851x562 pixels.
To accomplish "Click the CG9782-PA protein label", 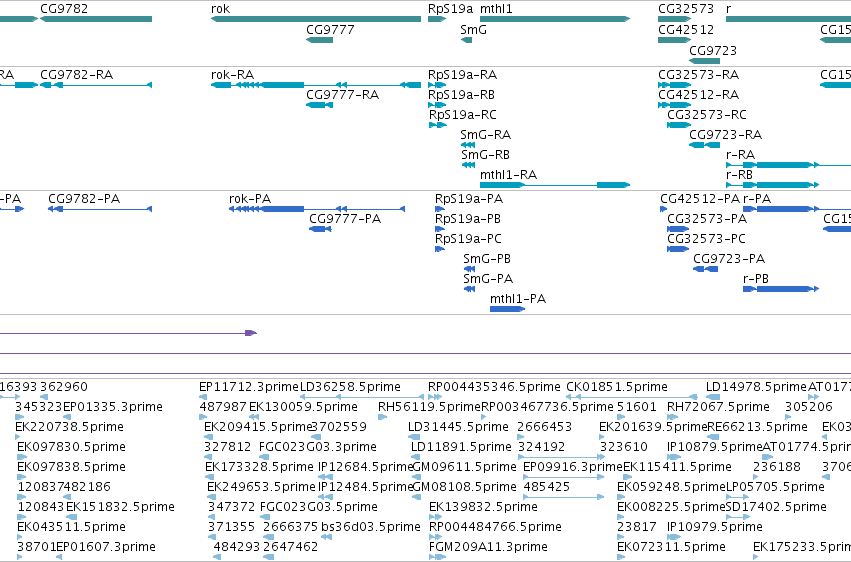I will tap(84, 199).
